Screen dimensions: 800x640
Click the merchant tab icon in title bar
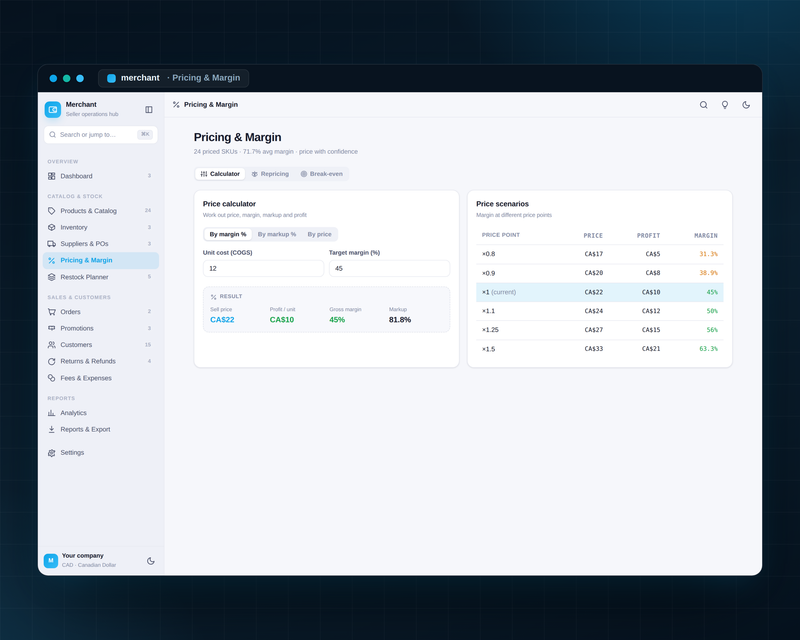click(x=111, y=78)
